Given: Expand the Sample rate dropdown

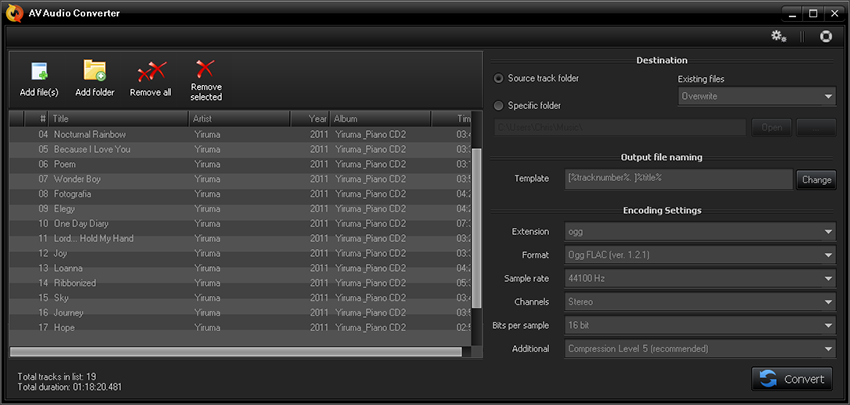Looking at the screenshot, I should 700,279.
